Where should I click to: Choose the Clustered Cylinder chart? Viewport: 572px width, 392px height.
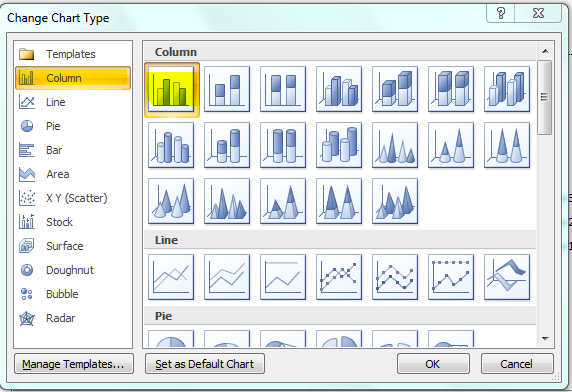tap(171, 145)
